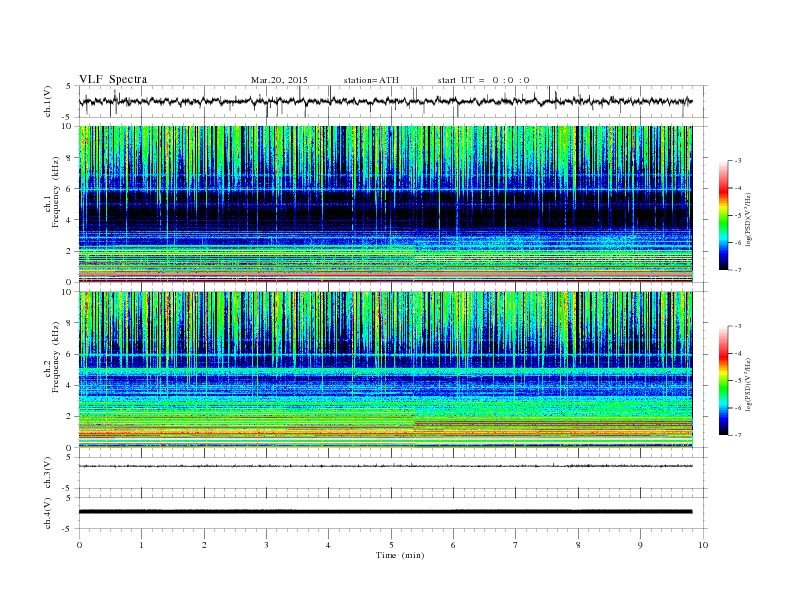Click the -5 tick on the ch.2 colorbar

[x=737, y=380]
